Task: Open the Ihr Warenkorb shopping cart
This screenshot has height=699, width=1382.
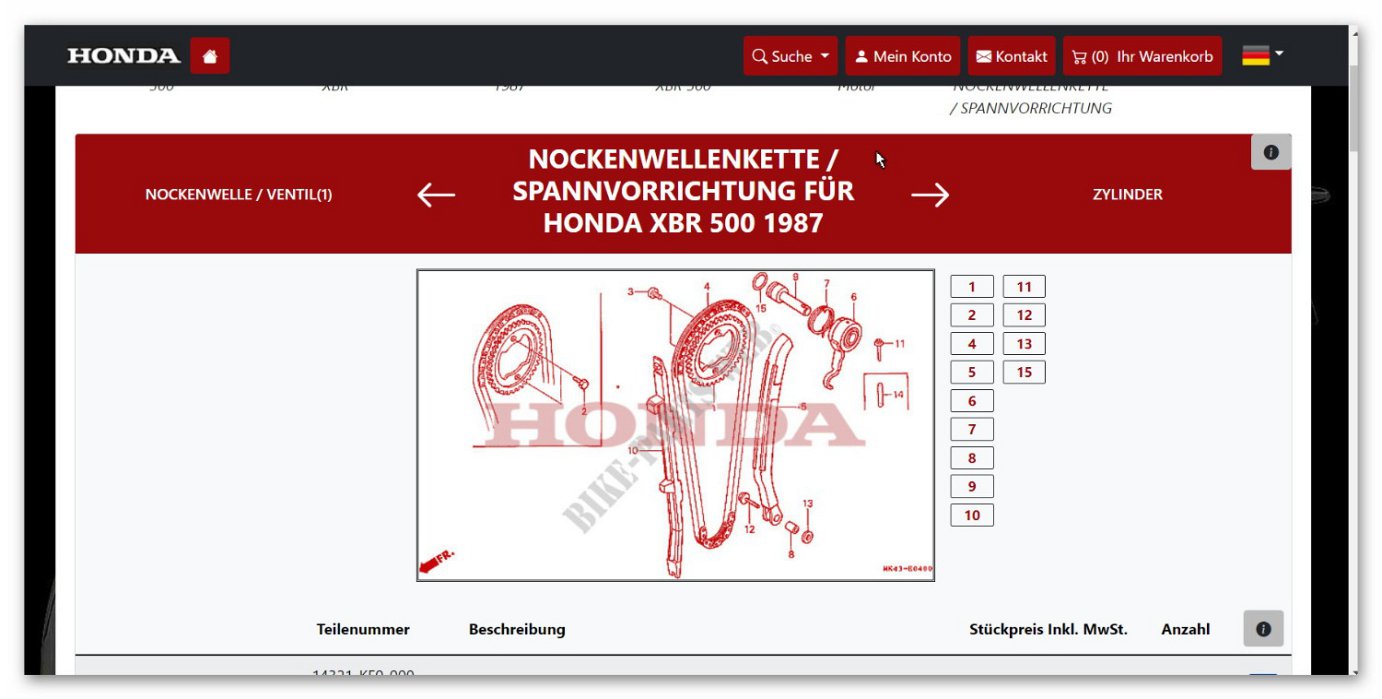Action: click(1142, 56)
